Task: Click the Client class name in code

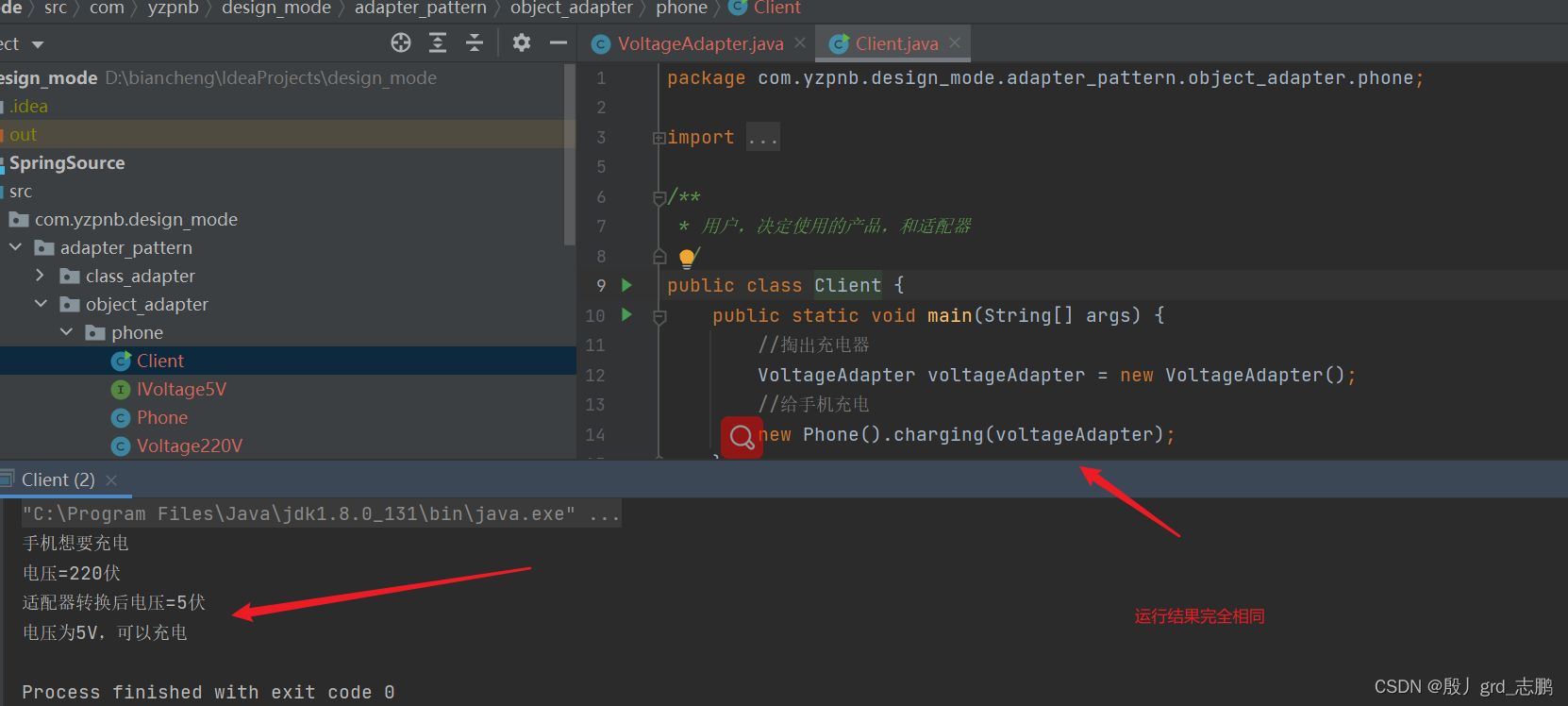Action: click(848, 285)
